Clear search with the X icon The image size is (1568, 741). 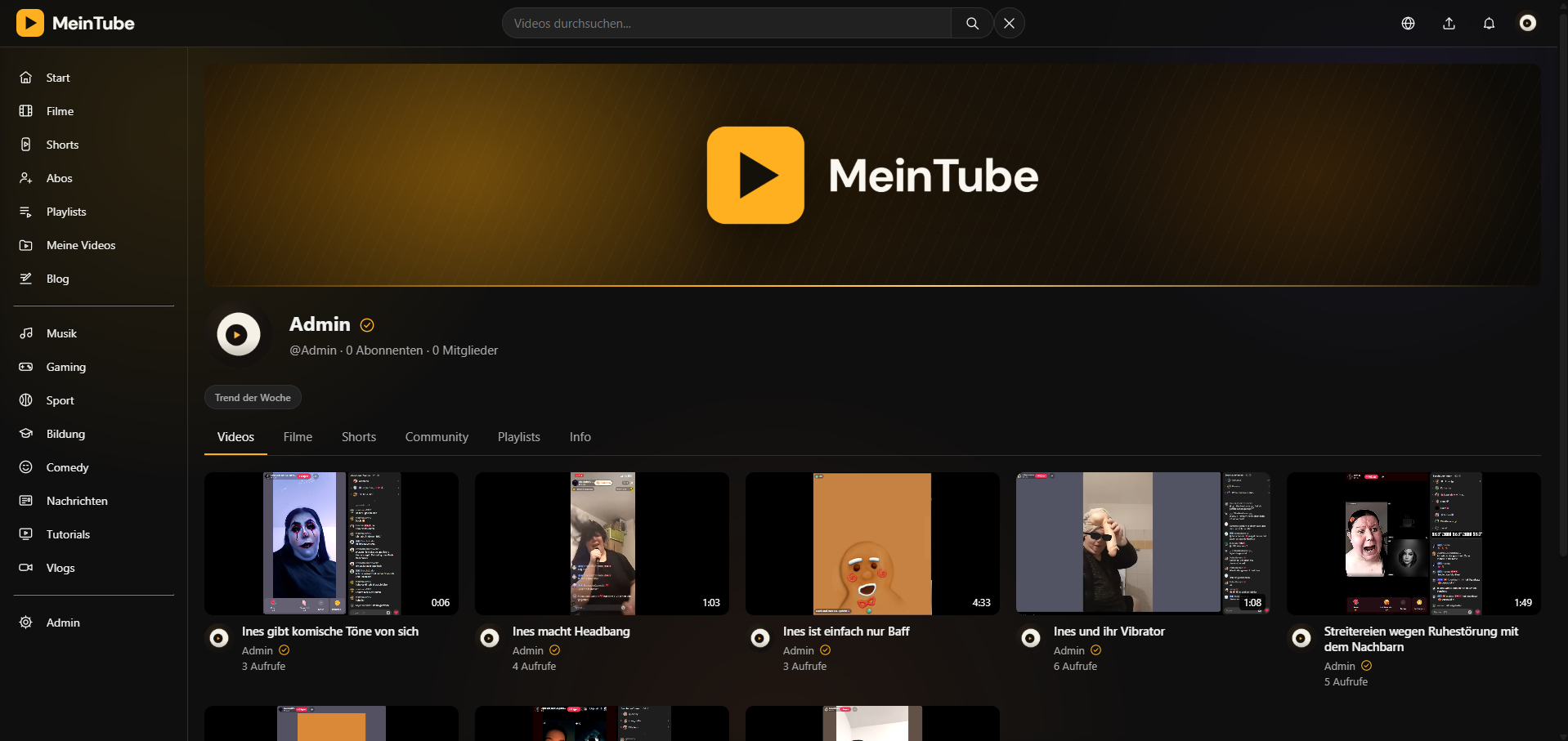(x=1010, y=24)
